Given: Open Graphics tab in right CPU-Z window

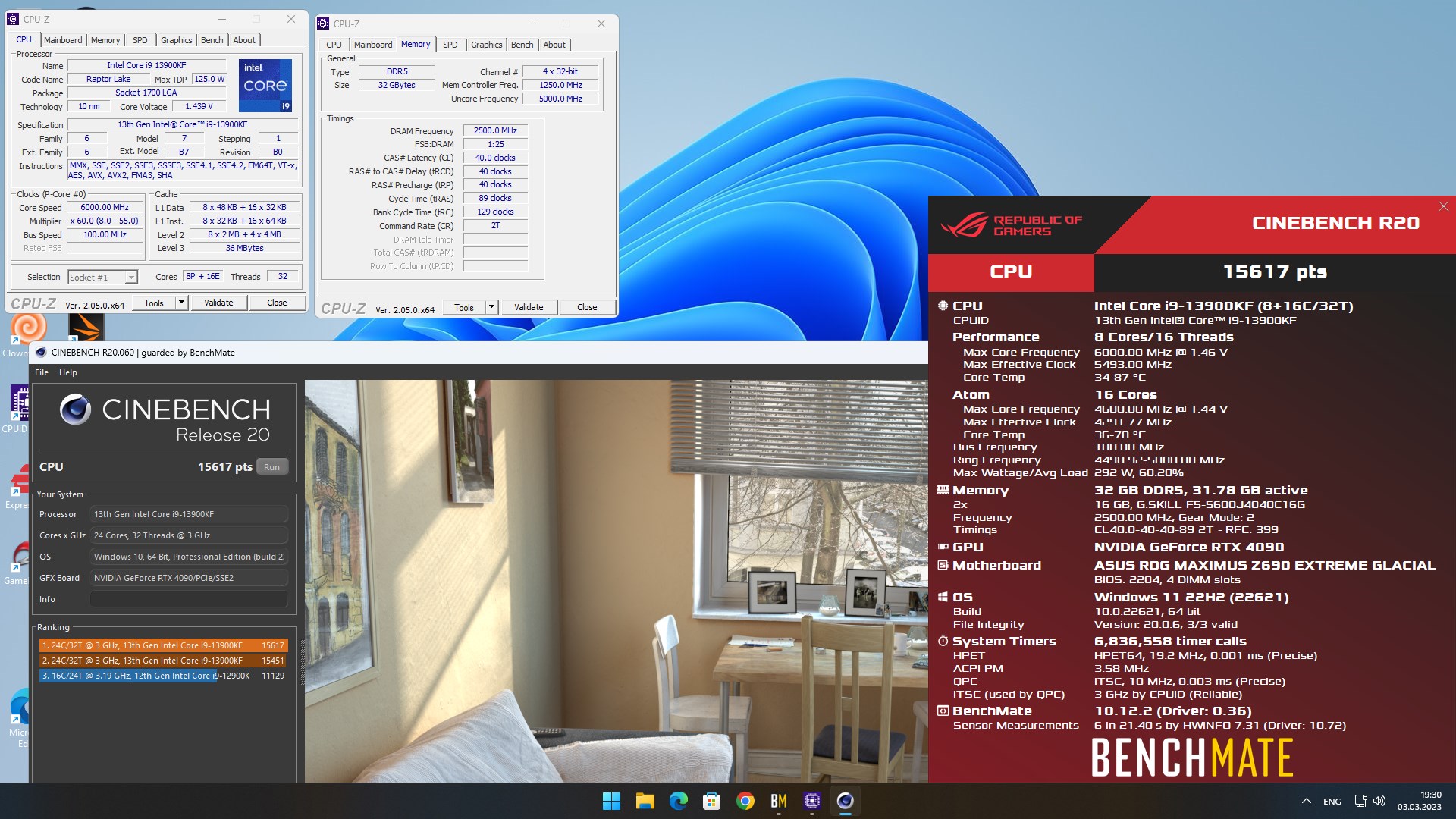Looking at the screenshot, I should point(487,45).
